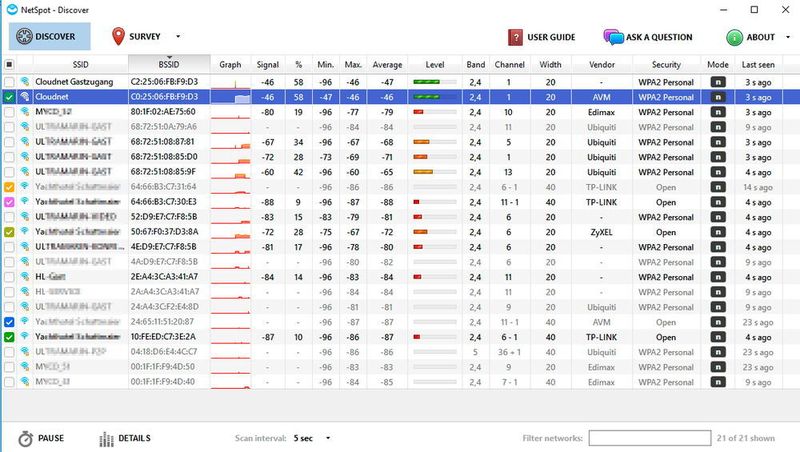Uncheck green checkbox for 10:FE:ED:C7:3E:2A
The width and height of the screenshot is (800, 452).
(x=9, y=337)
